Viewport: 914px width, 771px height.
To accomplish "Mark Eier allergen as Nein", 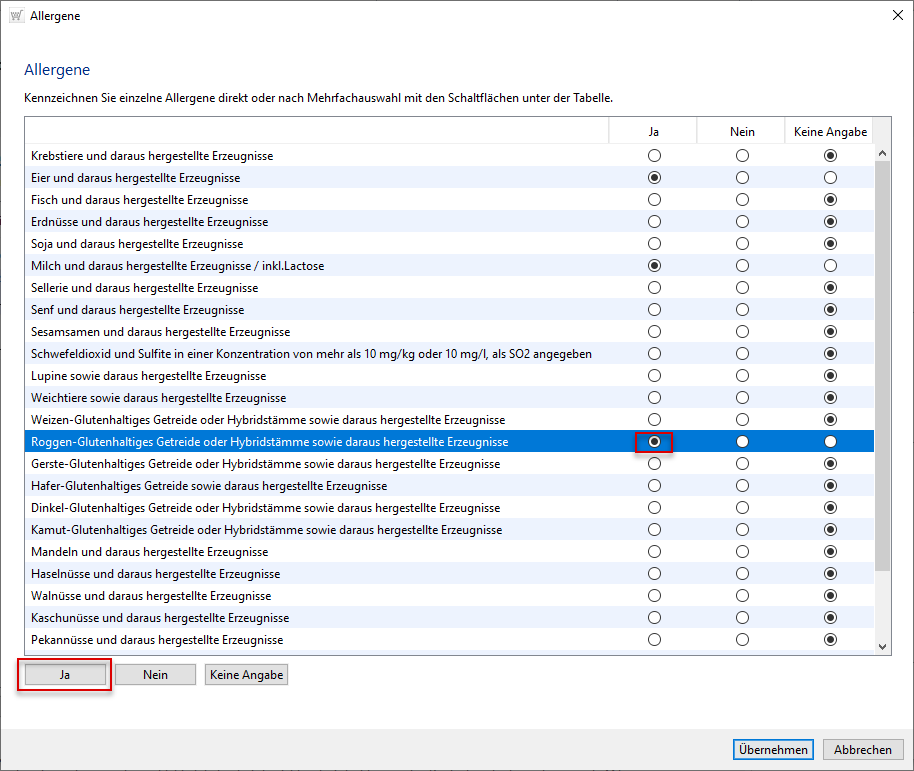I will (742, 178).
